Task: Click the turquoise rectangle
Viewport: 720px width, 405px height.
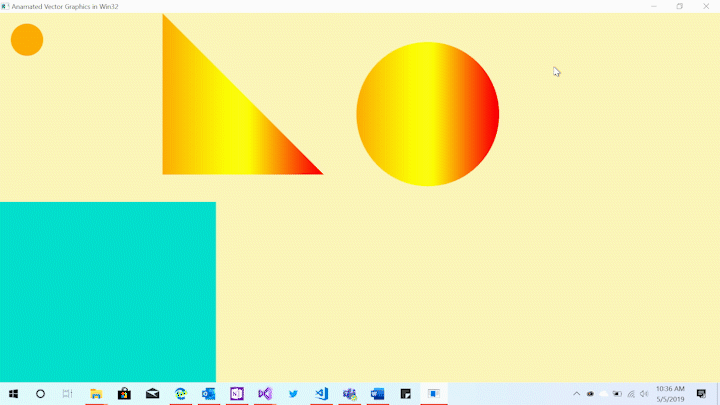Action: [x=108, y=292]
